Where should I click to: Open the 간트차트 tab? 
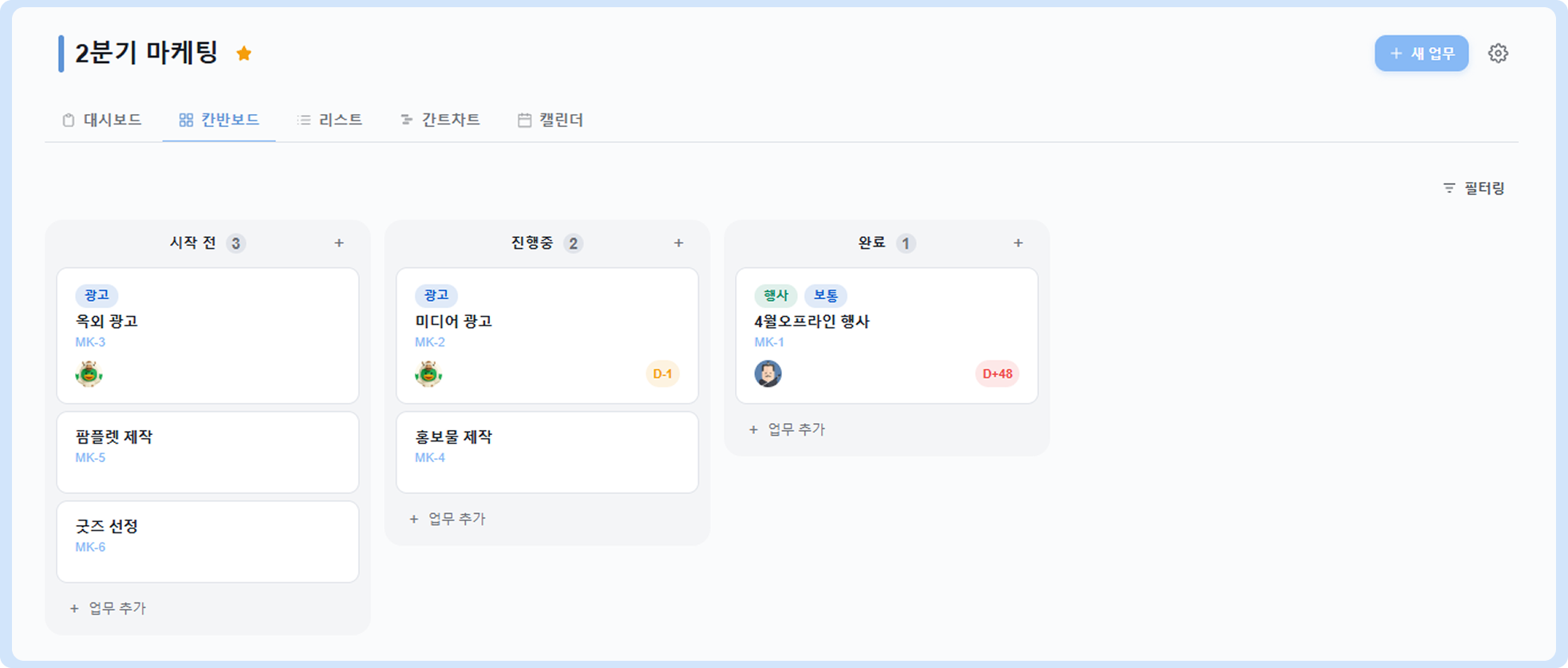[x=440, y=120]
